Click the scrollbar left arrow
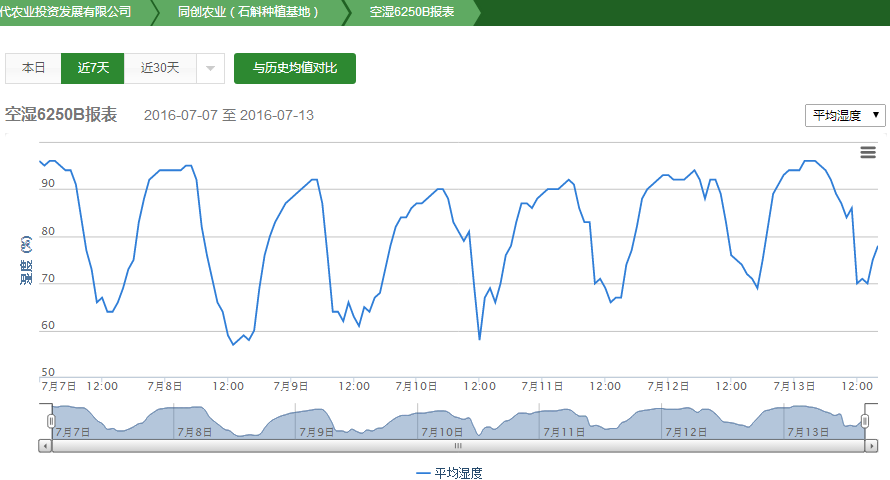The width and height of the screenshot is (890, 480). point(45,445)
